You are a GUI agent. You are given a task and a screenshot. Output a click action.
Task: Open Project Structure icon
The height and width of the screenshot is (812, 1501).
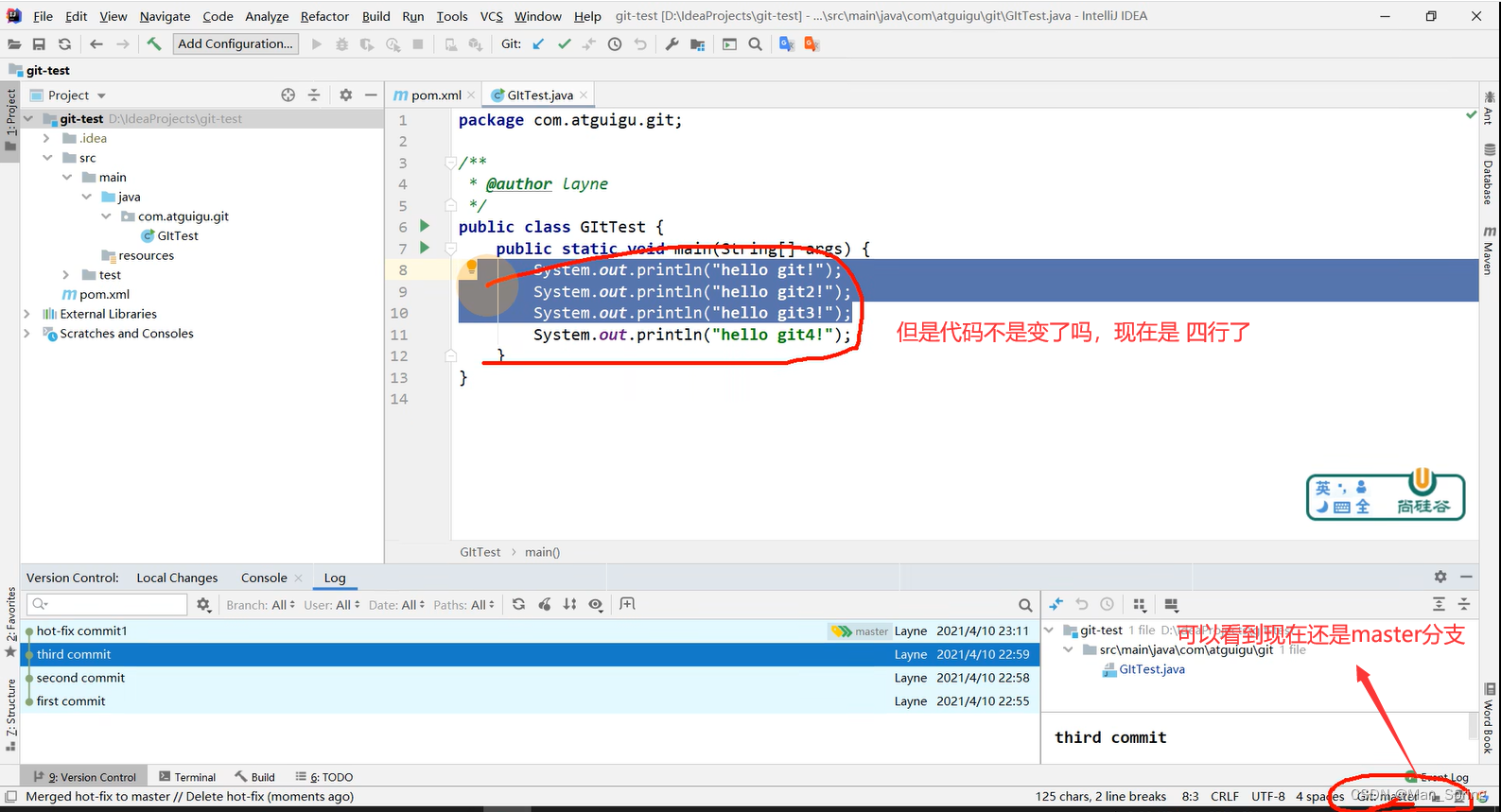click(697, 44)
